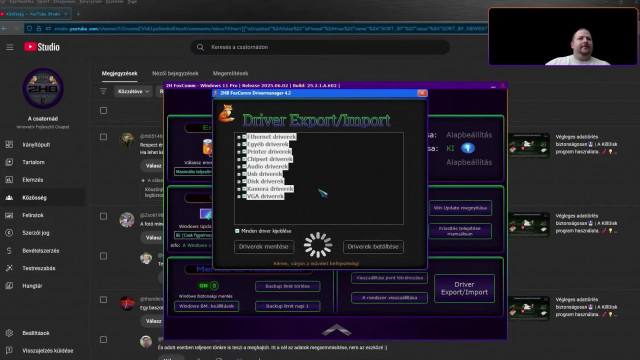This screenshot has height=360, width=640.
Task: Toggle the YouTube Studio hamburger menu
Action: coord(10,47)
